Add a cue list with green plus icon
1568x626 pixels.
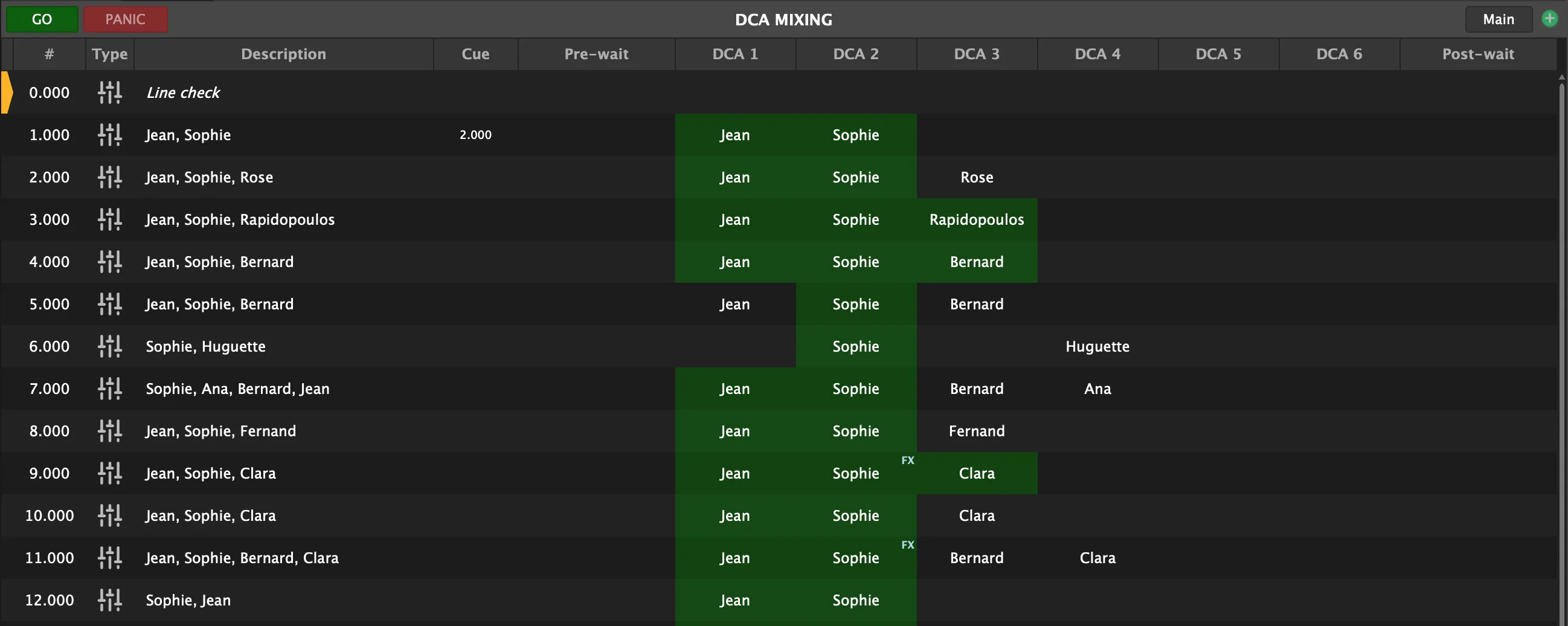pyautogui.click(x=1549, y=19)
